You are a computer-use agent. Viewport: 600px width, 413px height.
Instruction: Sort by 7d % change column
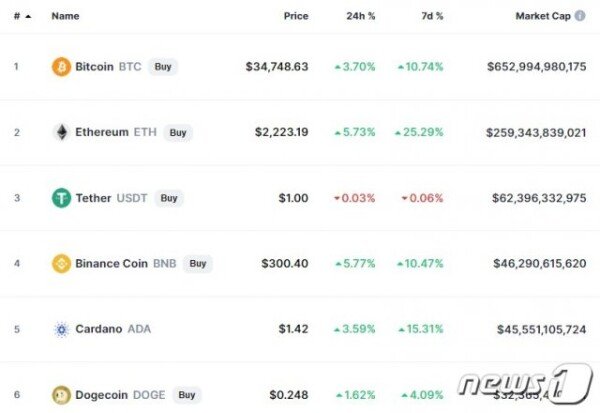(431, 16)
